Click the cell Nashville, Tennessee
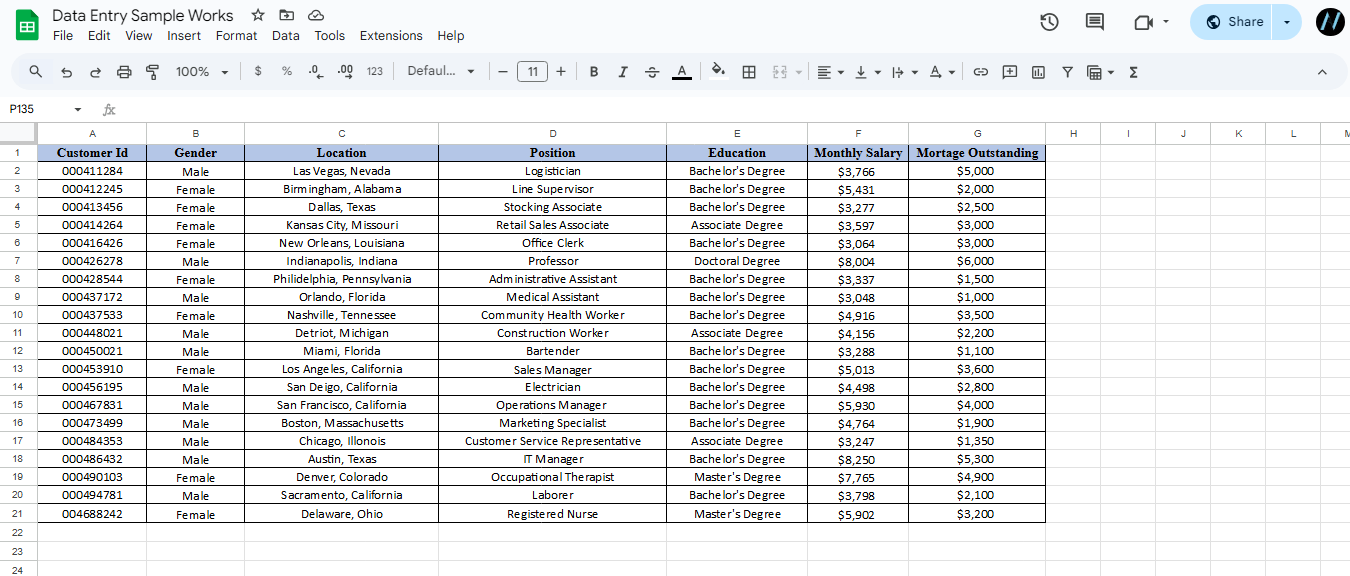The width and height of the screenshot is (1350, 576). click(342, 315)
